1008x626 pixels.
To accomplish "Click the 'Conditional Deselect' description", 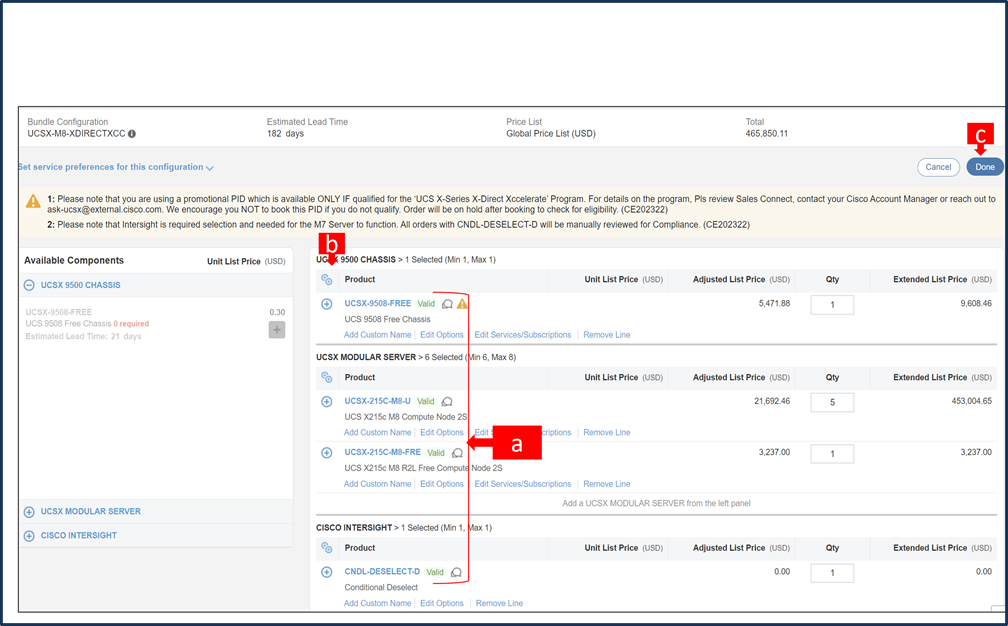I will point(381,587).
